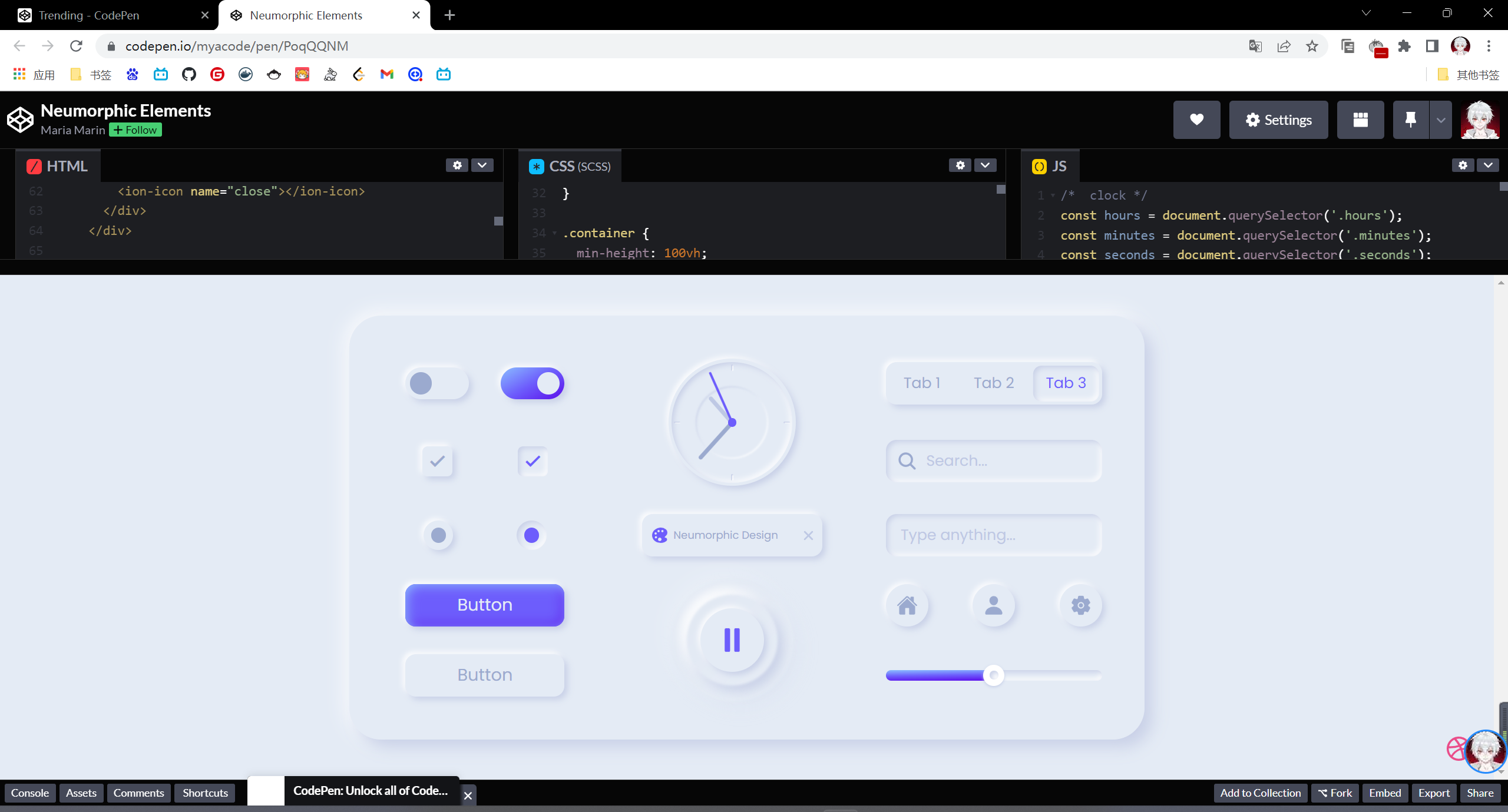Click the pin pen icon

click(1410, 120)
